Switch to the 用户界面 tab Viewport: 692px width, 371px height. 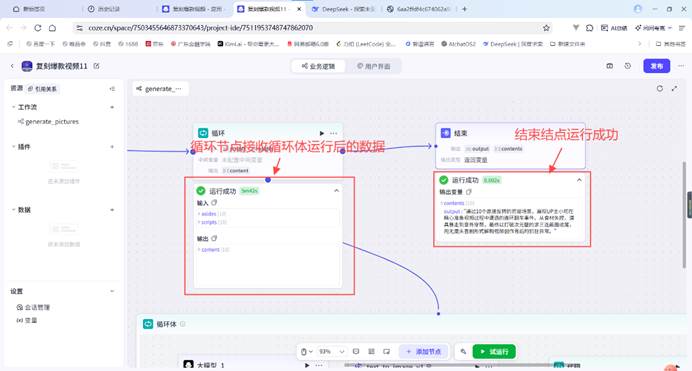coord(373,66)
